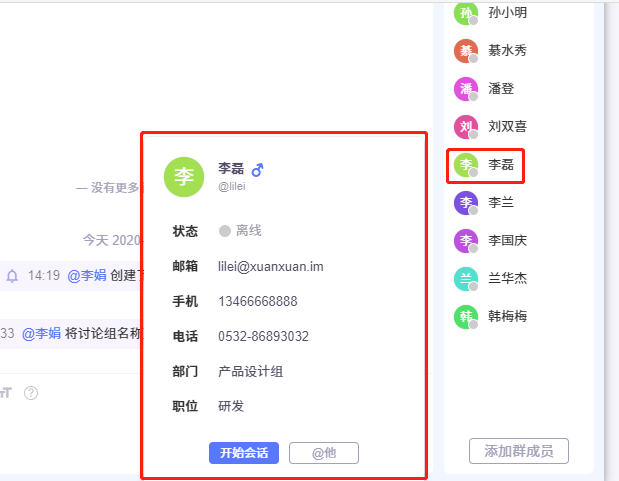Click 綦水秀's avatar icon
This screenshot has width=619, height=481.
(x=466, y=51)
